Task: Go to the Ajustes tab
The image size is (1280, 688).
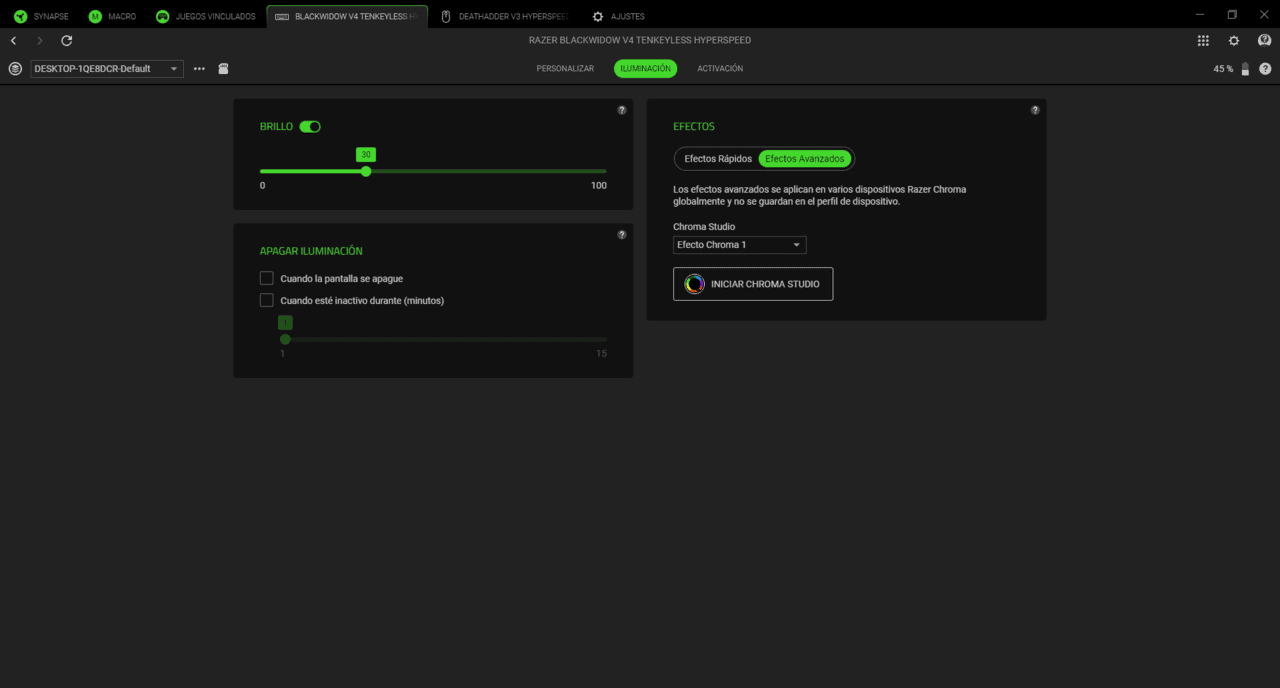Action: pos(618,16)
